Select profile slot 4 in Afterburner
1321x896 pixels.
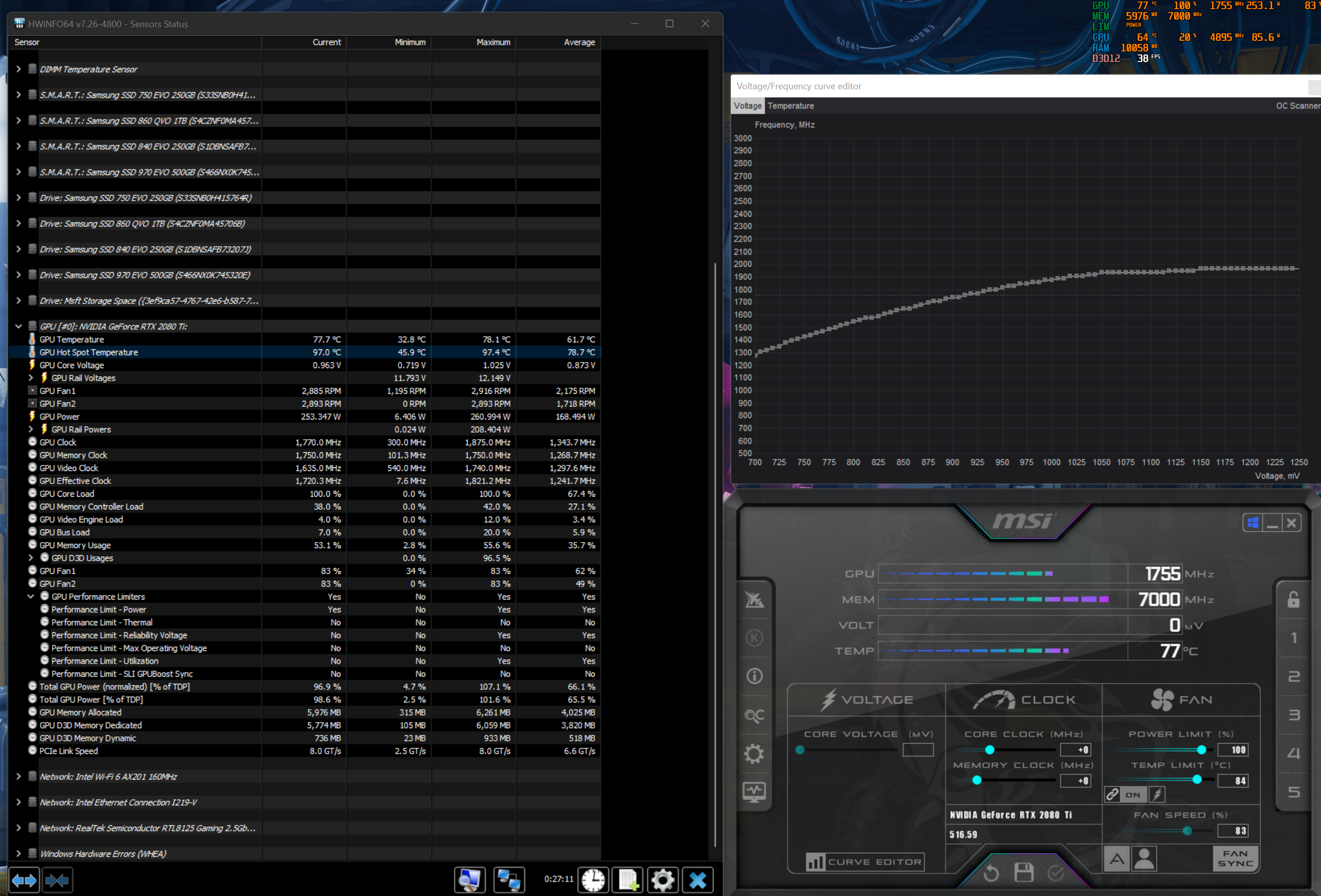(1294, 753)
